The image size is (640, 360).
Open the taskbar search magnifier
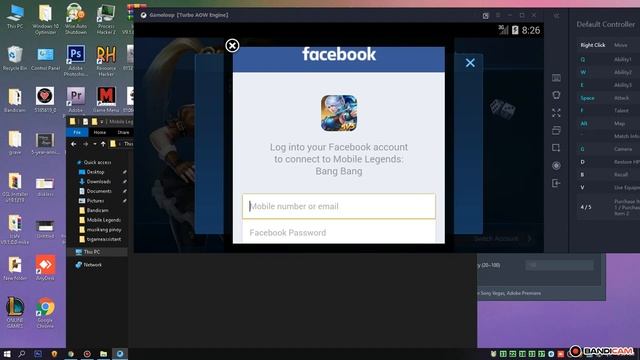22,354
